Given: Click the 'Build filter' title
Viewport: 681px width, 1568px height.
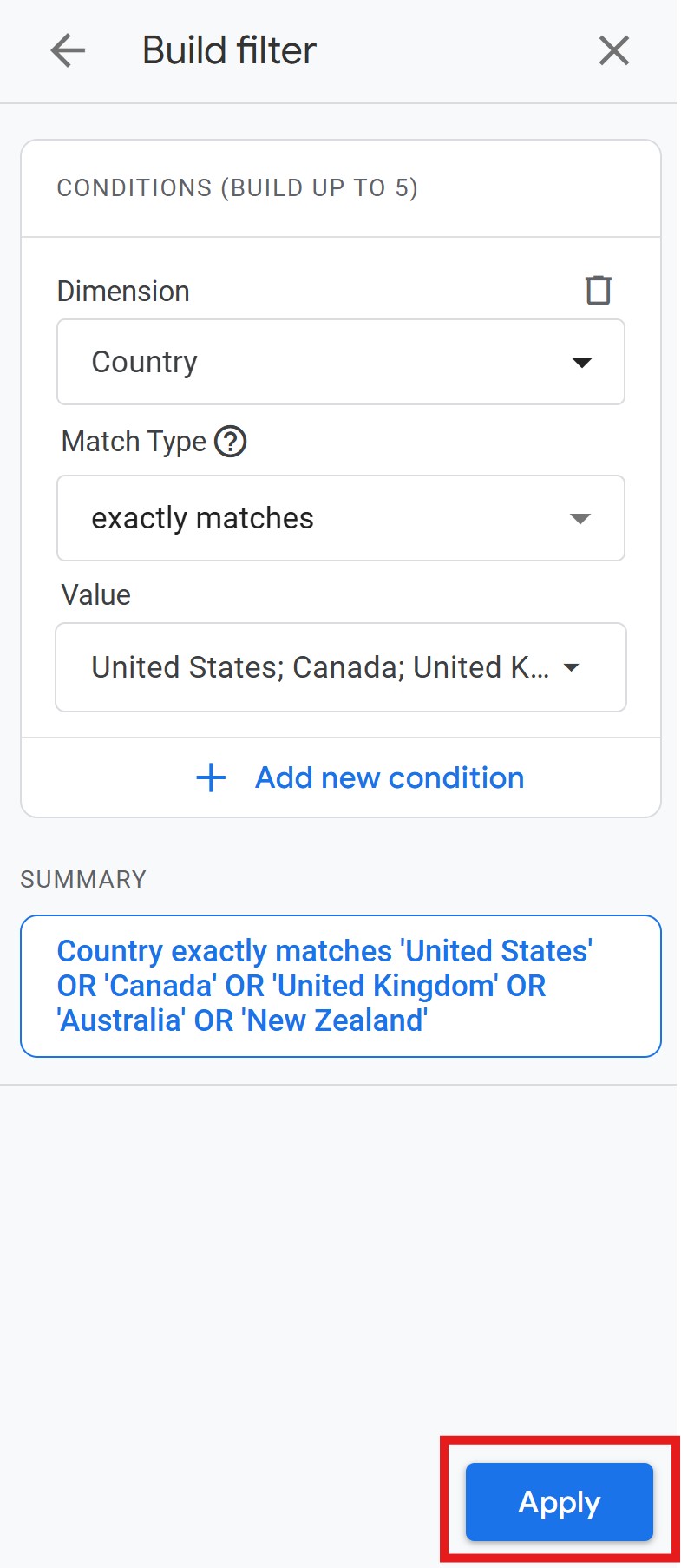Looking at the screenshot, I should pyautogui.click(x=229, y=50).
